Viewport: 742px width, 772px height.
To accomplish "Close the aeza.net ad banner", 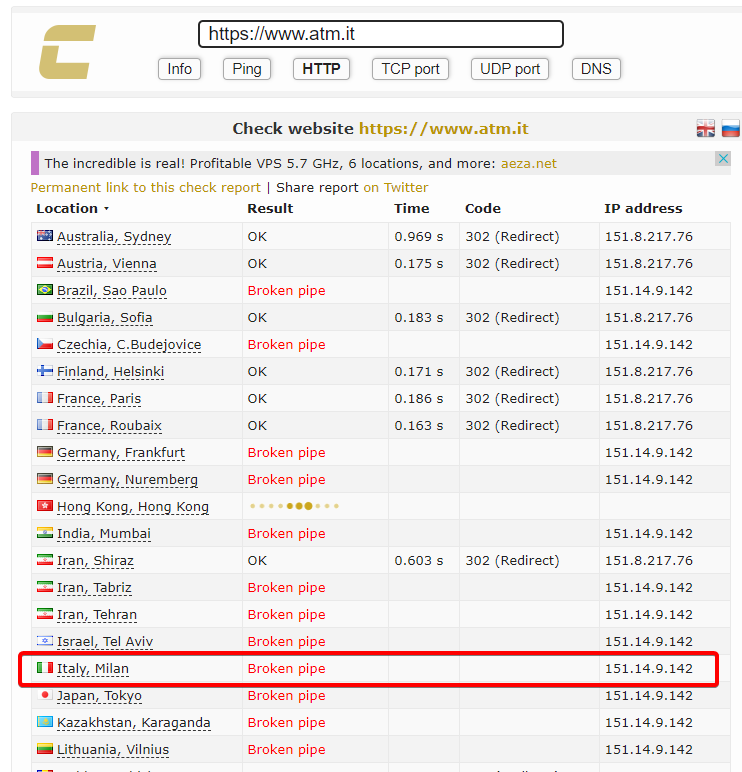I will pyautogui.click(x=723, y=159).
